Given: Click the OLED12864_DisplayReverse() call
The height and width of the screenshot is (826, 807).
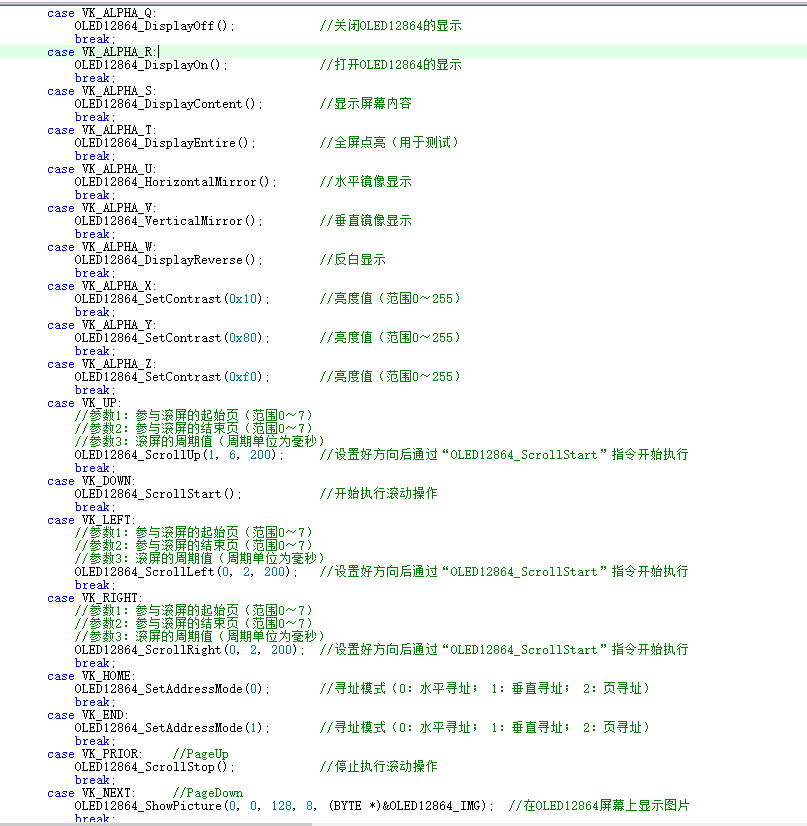Looking at the screenshot, I should 169,260.
